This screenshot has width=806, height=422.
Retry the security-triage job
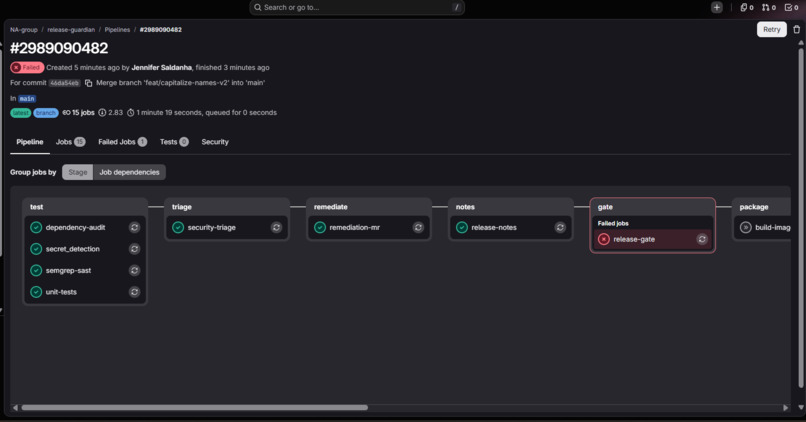[x=276, y=227]
